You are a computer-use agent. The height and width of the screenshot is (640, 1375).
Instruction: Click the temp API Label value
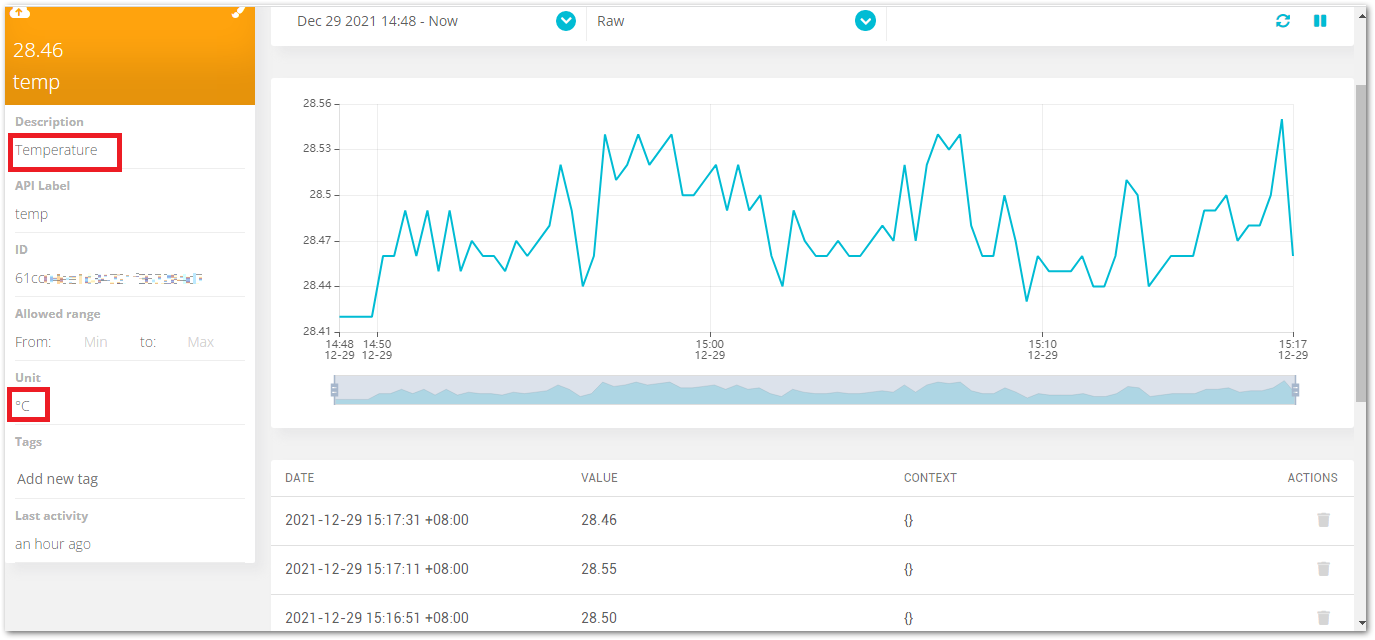pos(32,214)
